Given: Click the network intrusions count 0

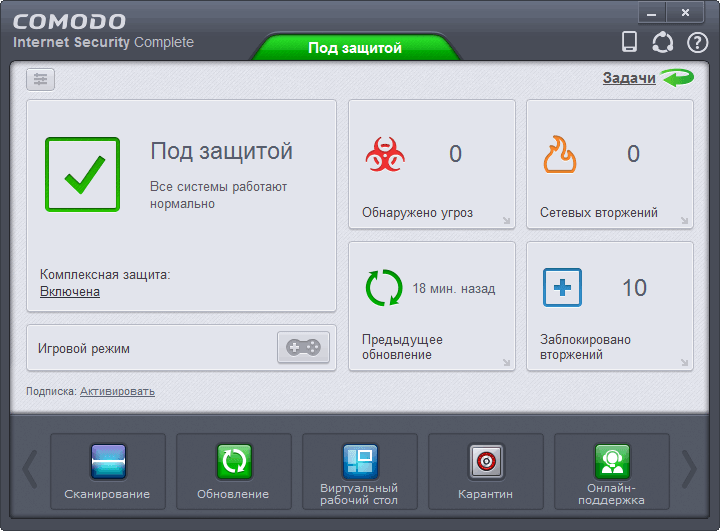Looking at the screenshot, I should (x=633, y=154).
